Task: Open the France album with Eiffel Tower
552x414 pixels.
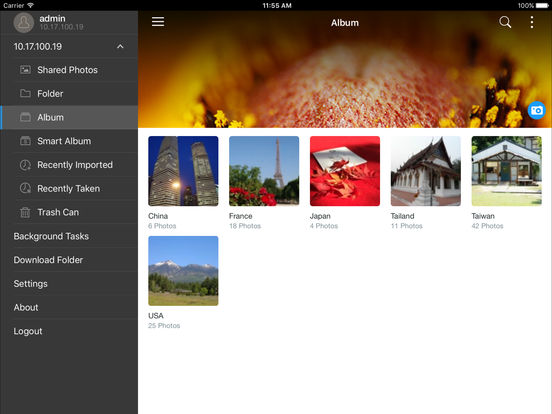Action: [264, 171]
